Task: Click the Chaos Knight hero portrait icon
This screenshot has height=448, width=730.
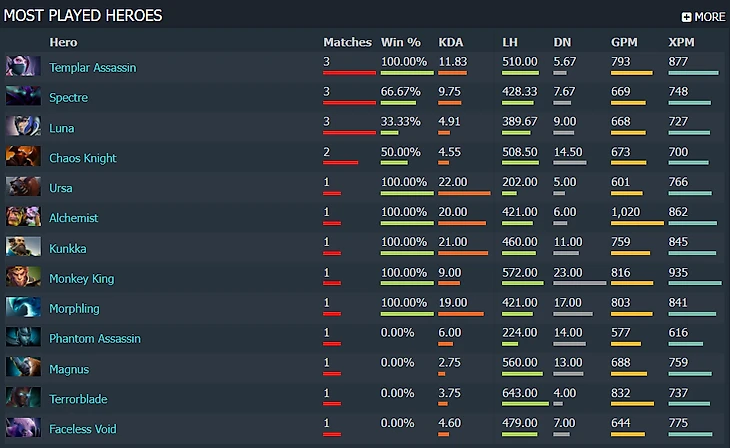Action: coord(23,156)
